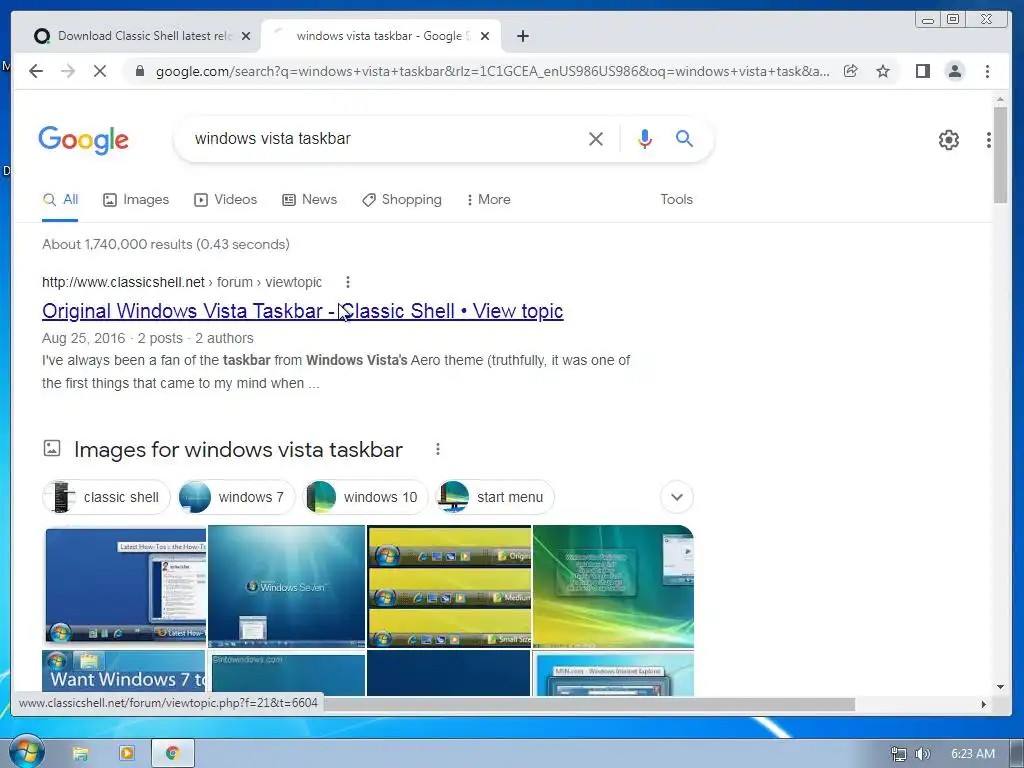Click the horizontal scrollbar right arrow

pos(984,704)
